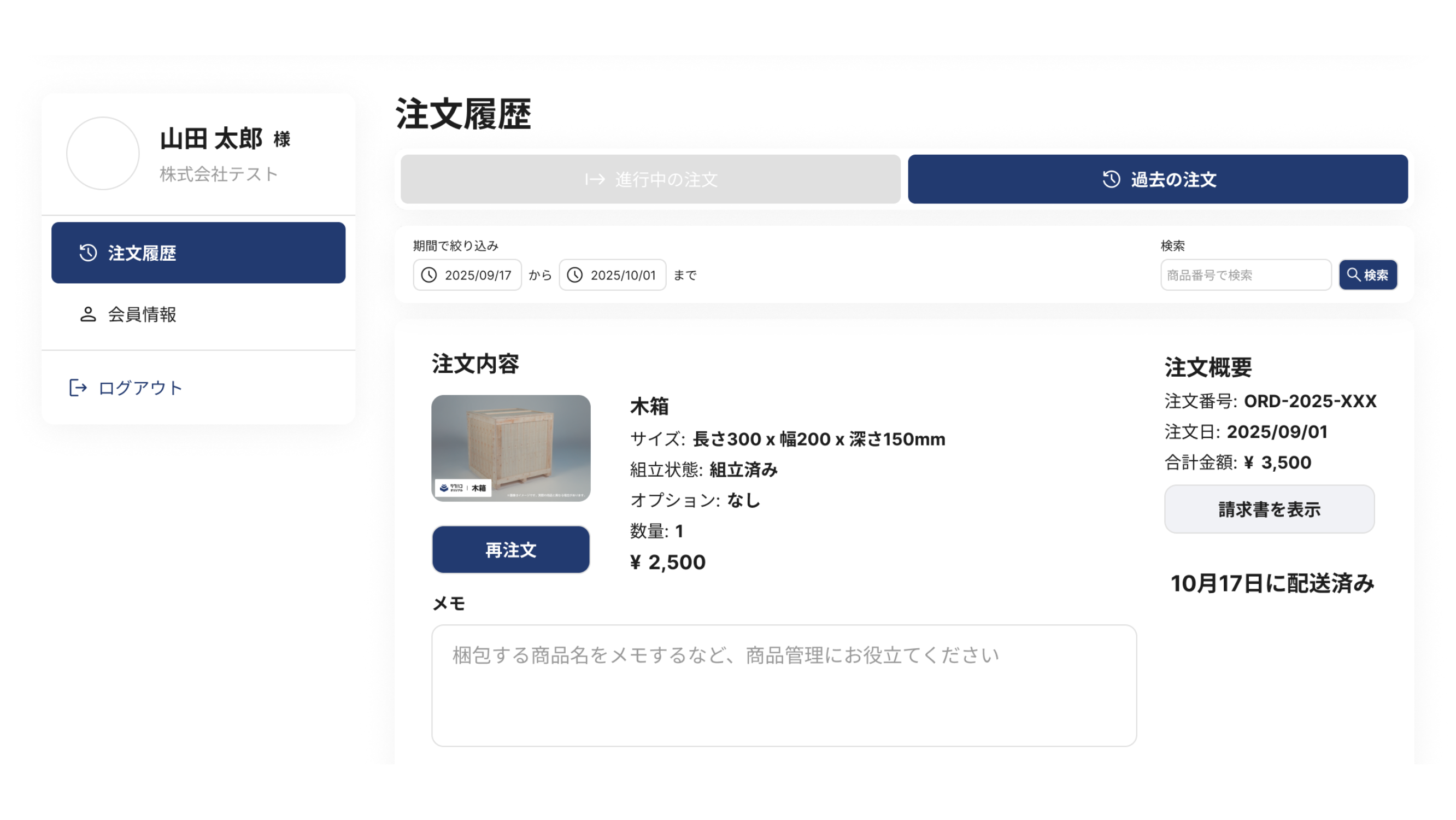Open the 2025/10/01 end date picker

pos(623,276)
